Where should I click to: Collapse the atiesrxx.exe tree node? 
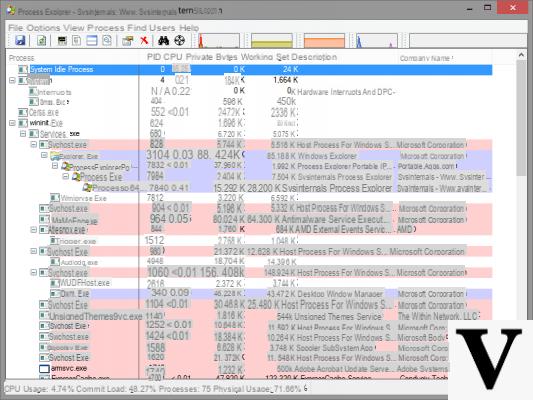click(x=34, y=230)
